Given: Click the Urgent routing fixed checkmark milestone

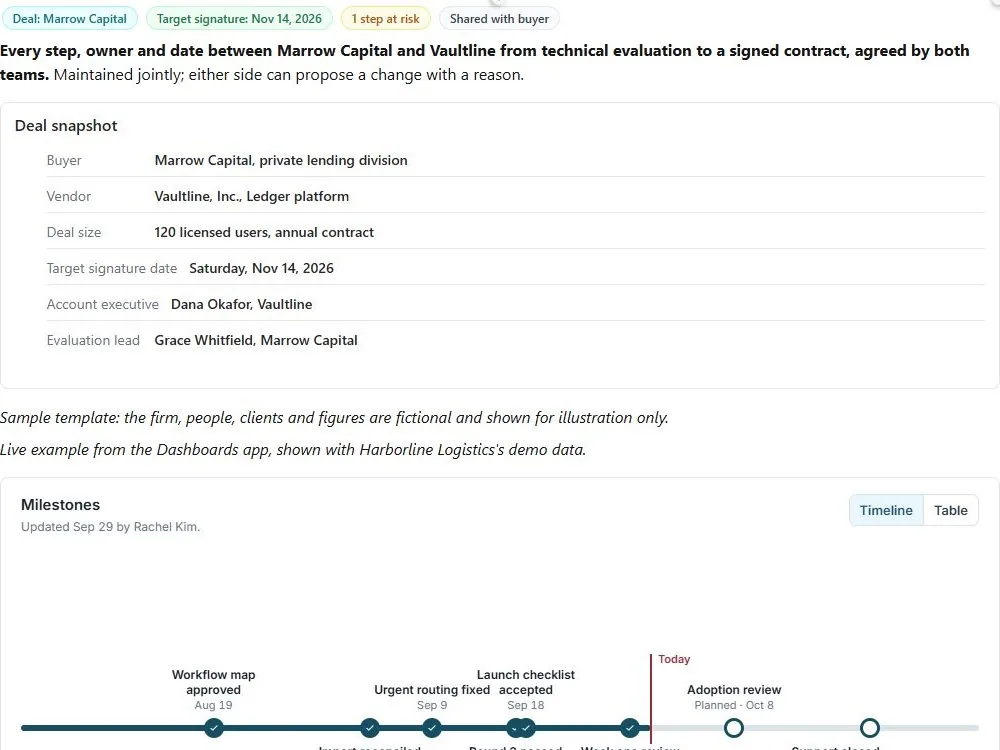Looking at the screenshot, I should coord(432,728).
